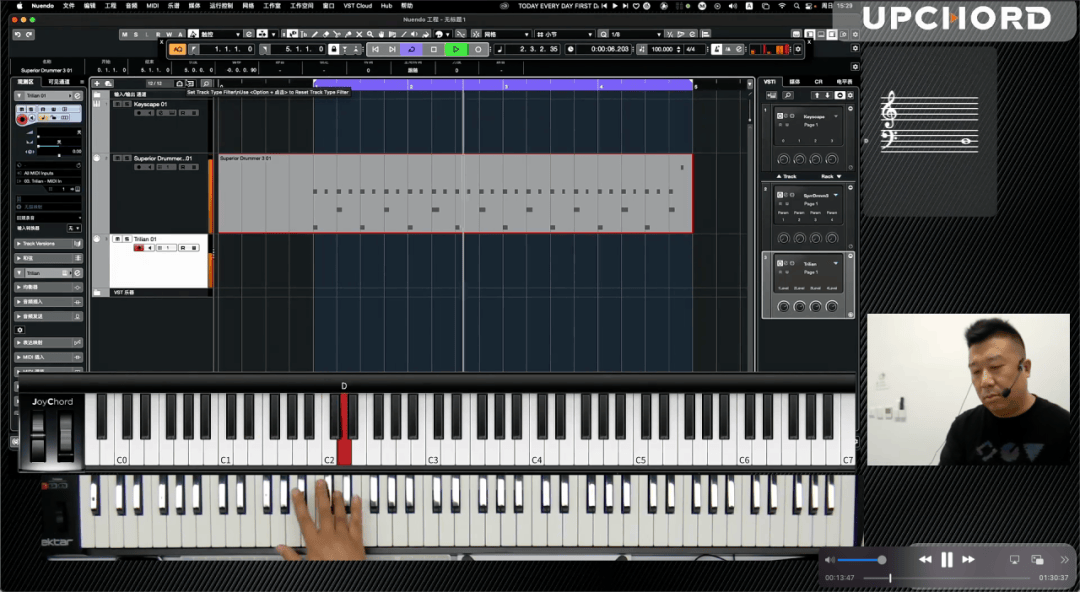Image resolution: width=1080 pixels, height=592 pixels.
Task: Click the green Play button in transport bar
Action: tap(456, 49)
